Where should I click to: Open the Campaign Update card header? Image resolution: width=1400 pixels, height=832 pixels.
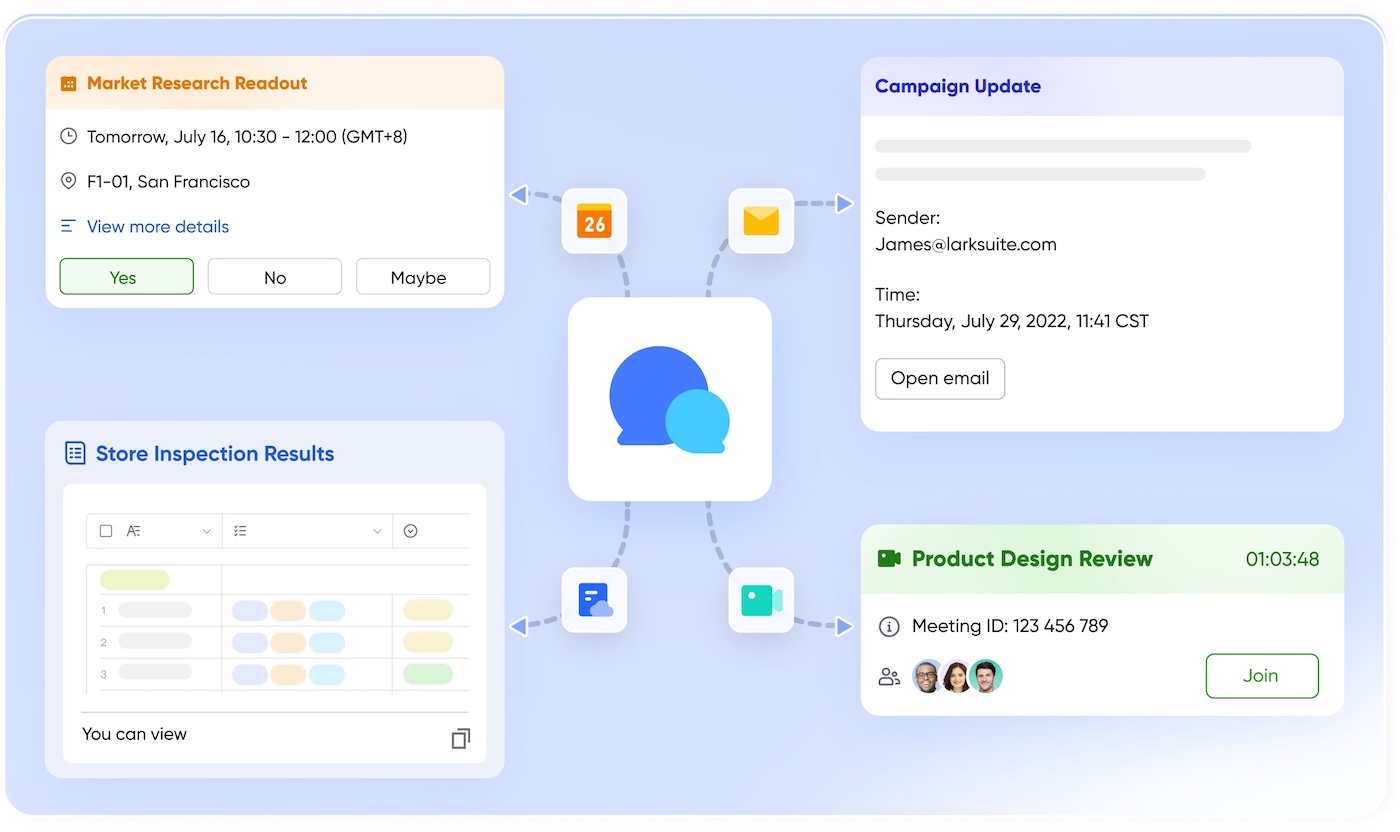tap(957, 87)
